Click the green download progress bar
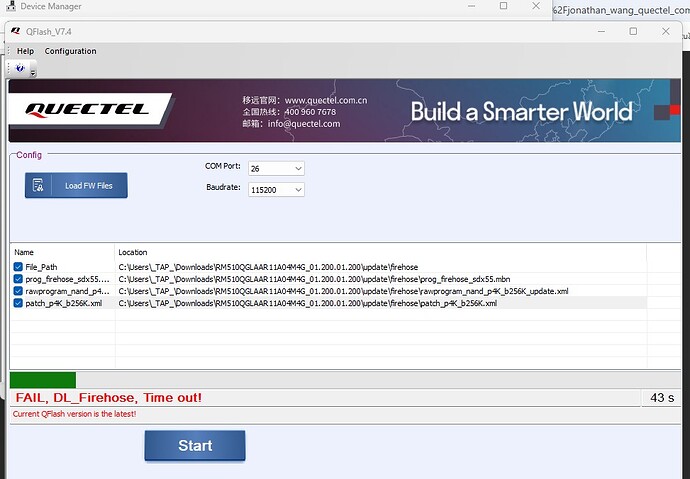690x479 pixels. click(x=43, y=380)
